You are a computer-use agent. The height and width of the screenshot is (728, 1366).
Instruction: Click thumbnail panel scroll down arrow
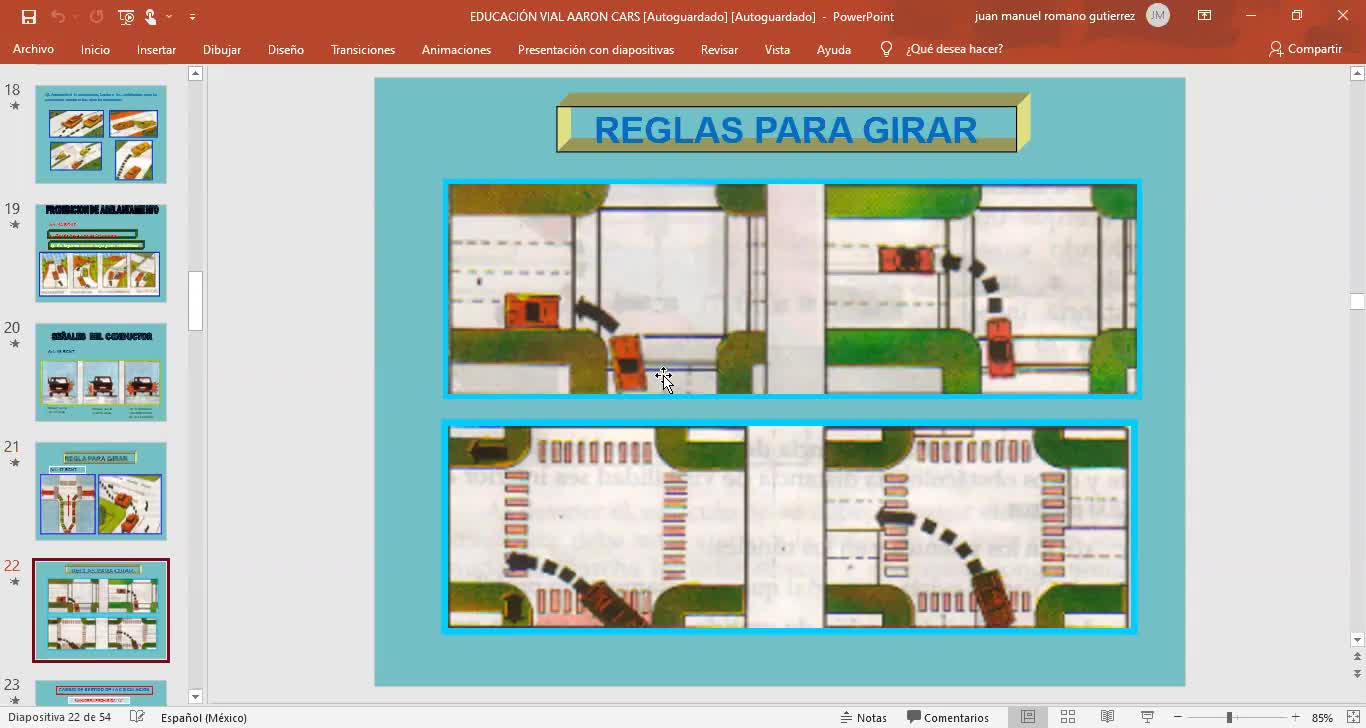point(196,697)
